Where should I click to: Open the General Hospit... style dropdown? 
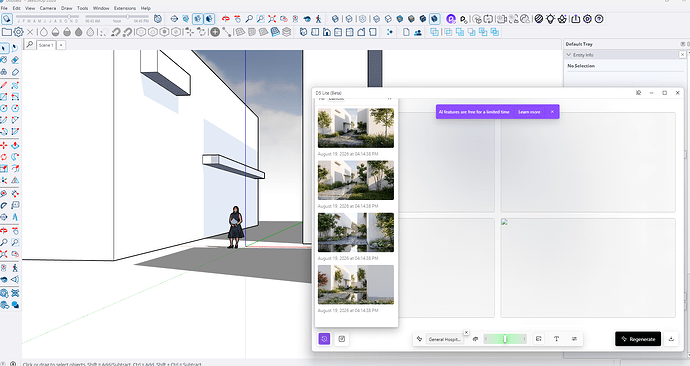click(444, 339)
